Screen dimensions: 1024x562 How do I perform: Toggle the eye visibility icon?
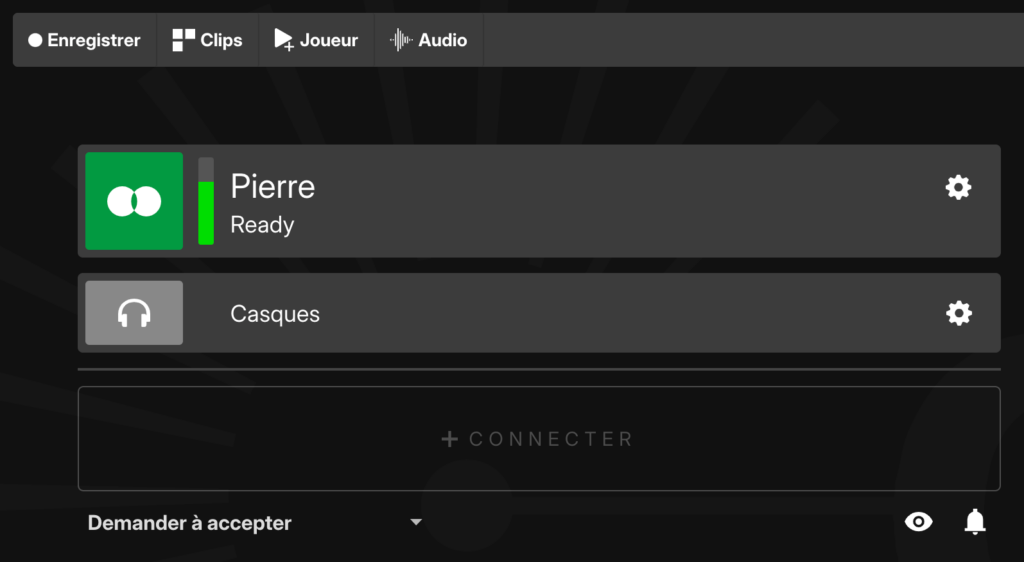coord(918,522)
